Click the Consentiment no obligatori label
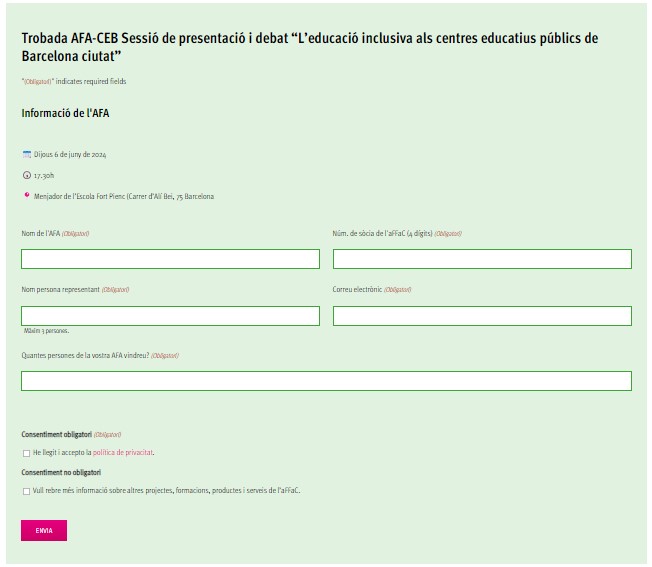The image size is (652, 567). tap(61, 472)
